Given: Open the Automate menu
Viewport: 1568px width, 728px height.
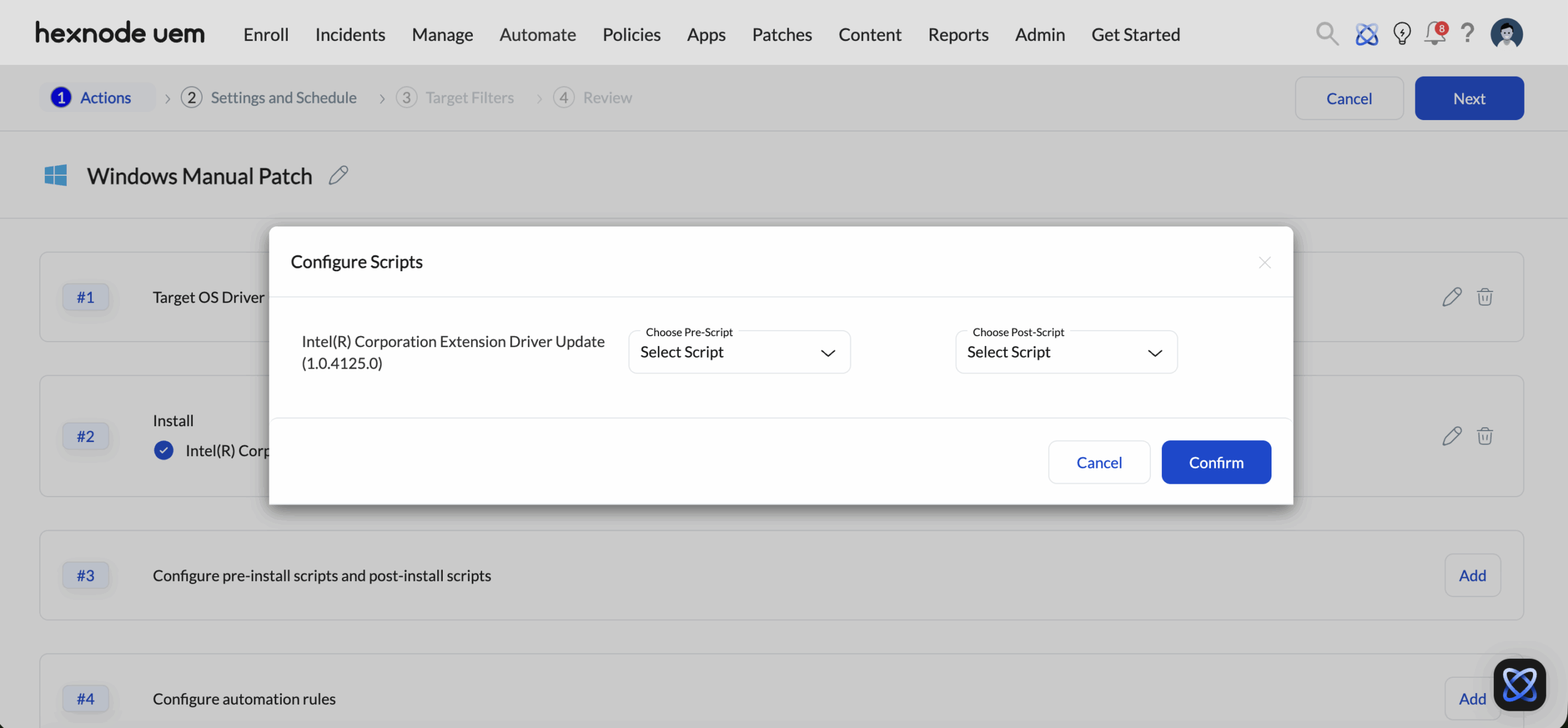Looking at the screenshot, I should click(x=538, y=34).
